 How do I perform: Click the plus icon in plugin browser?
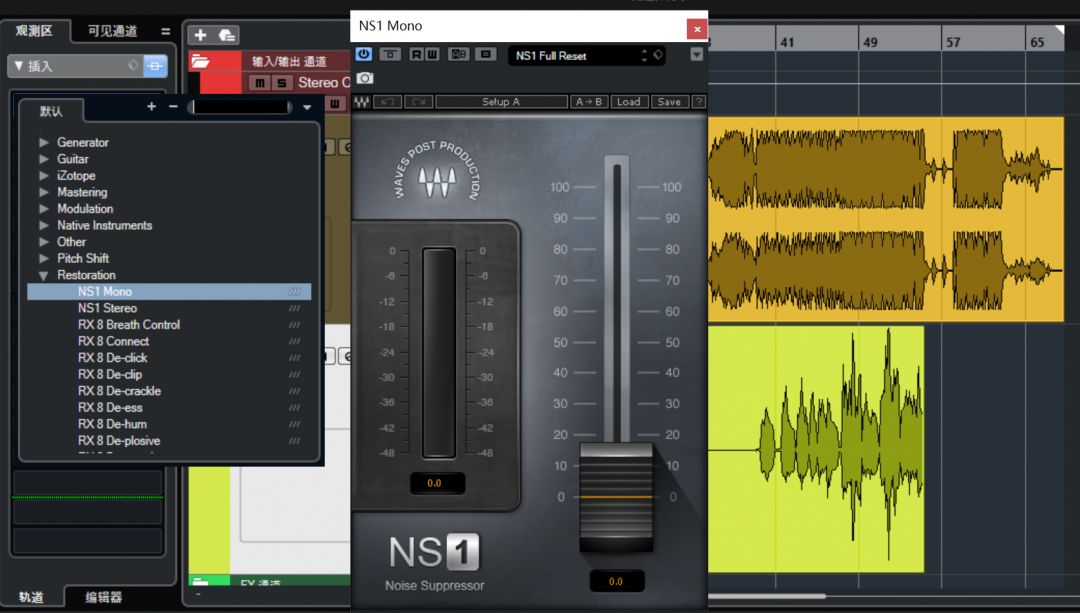[152, 107]
